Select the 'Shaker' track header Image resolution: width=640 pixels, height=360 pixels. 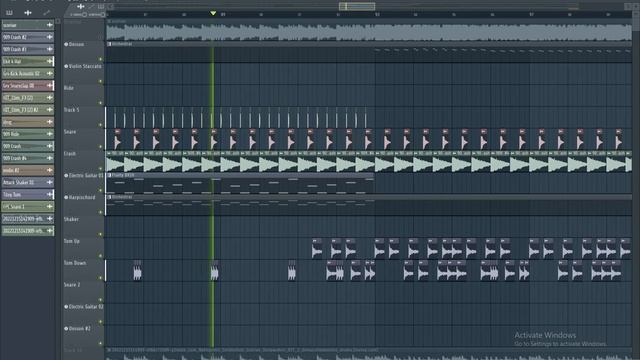[84, 227]
